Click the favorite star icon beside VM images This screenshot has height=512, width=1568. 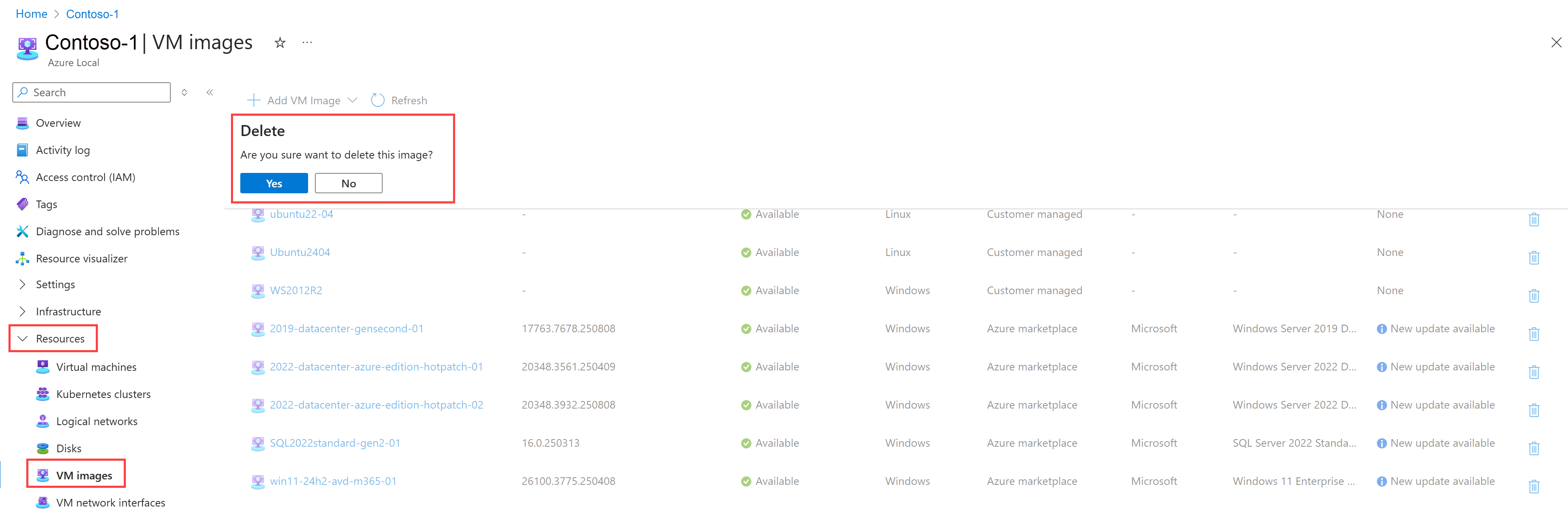(280, 43)
